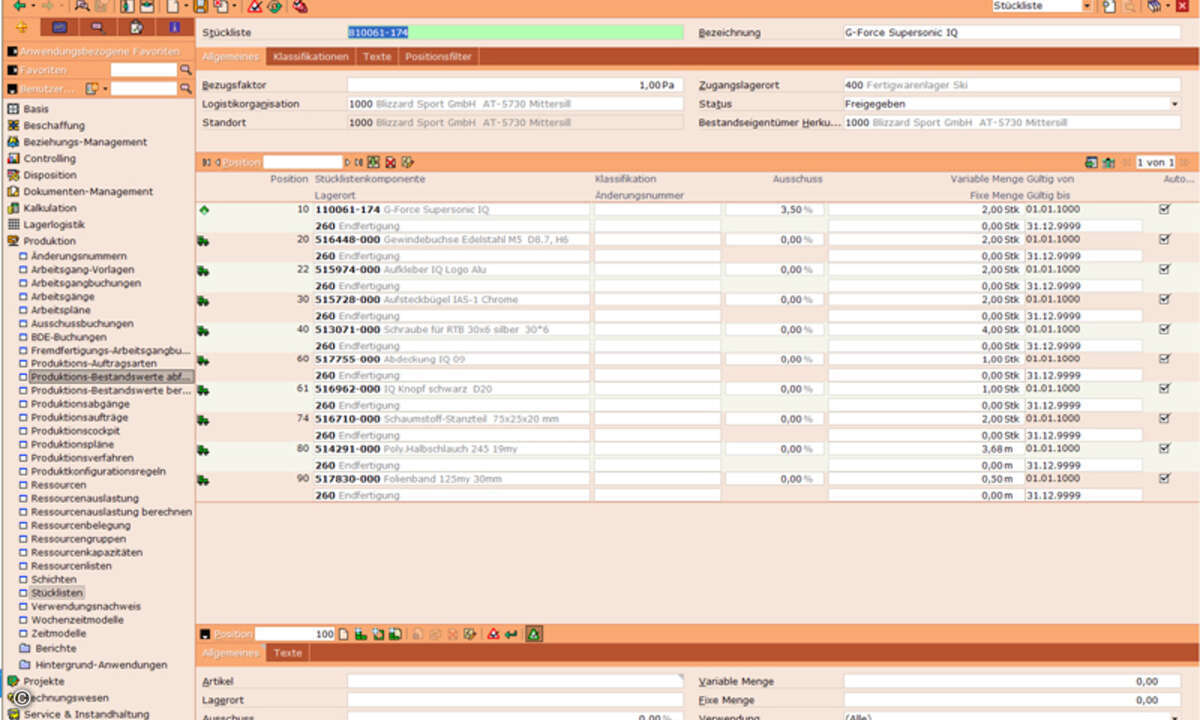
Task: Click component 516448-000 Gewindebuchse Edelstahl
Action: click(441, 240)
